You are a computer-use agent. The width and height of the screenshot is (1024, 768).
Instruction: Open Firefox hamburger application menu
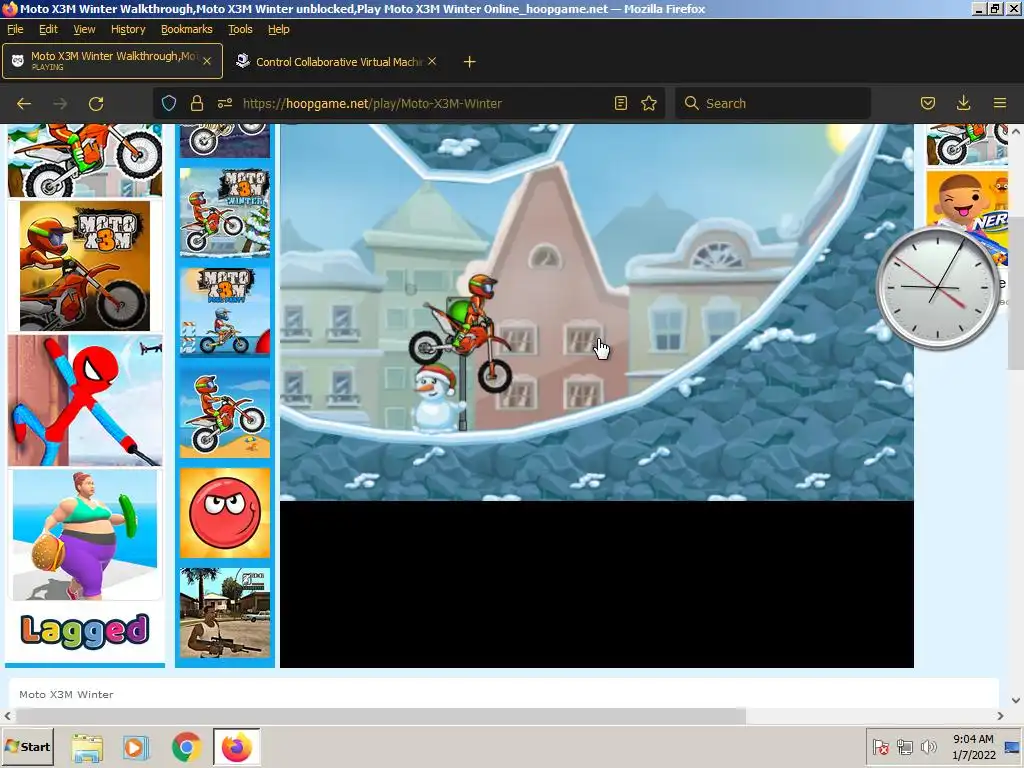coord(999,103)
